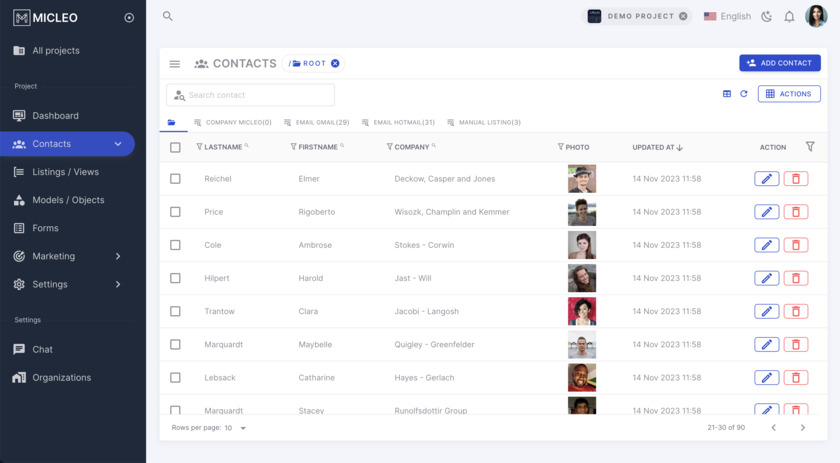Click the Add Contact button
840x463 pixels.
pyautogui.click(x=780, y=63)
